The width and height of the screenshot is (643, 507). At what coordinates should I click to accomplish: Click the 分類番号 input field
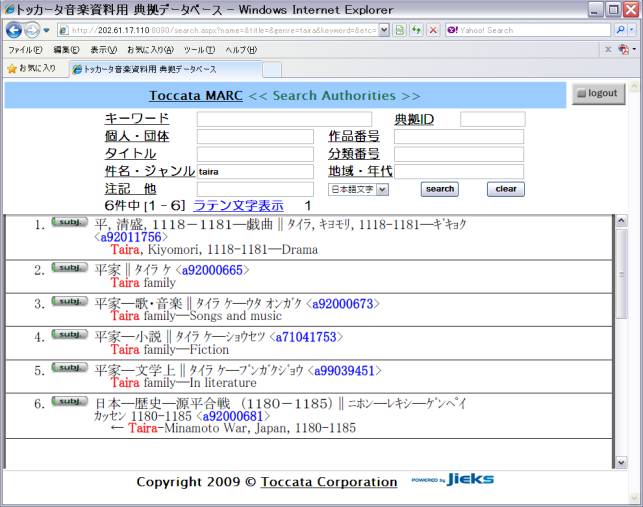(459, 154)
